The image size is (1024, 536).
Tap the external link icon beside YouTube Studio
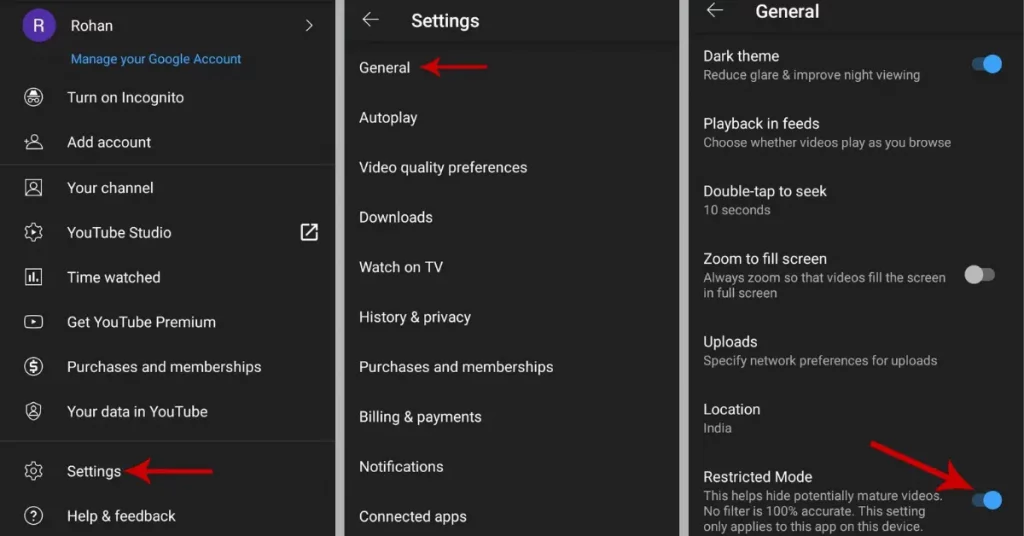point(309,232)
